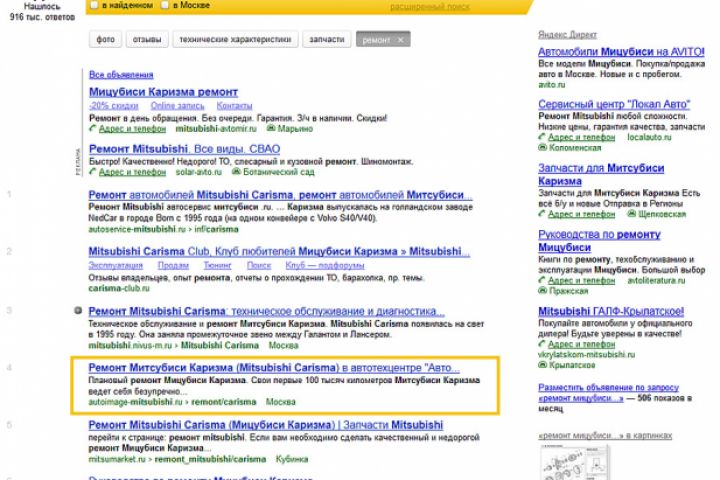Open 'расширенный поиск' link
The width and height of the screenshot is (720, 480).
pyautogui.click(x=430, y=6)
